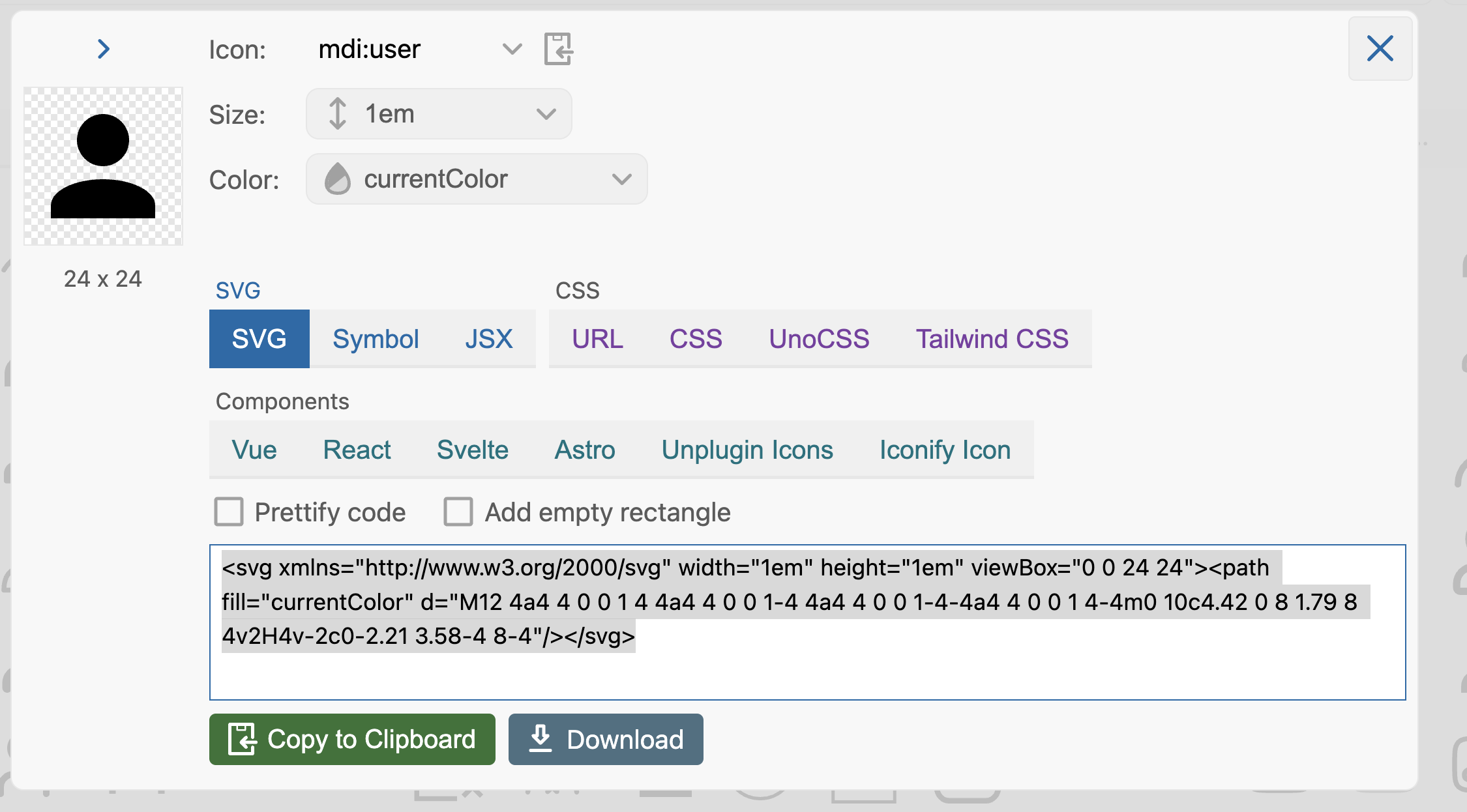1467x812 pixels.
Task: Close the icon details dialog
Action: tap(1380, 49)
